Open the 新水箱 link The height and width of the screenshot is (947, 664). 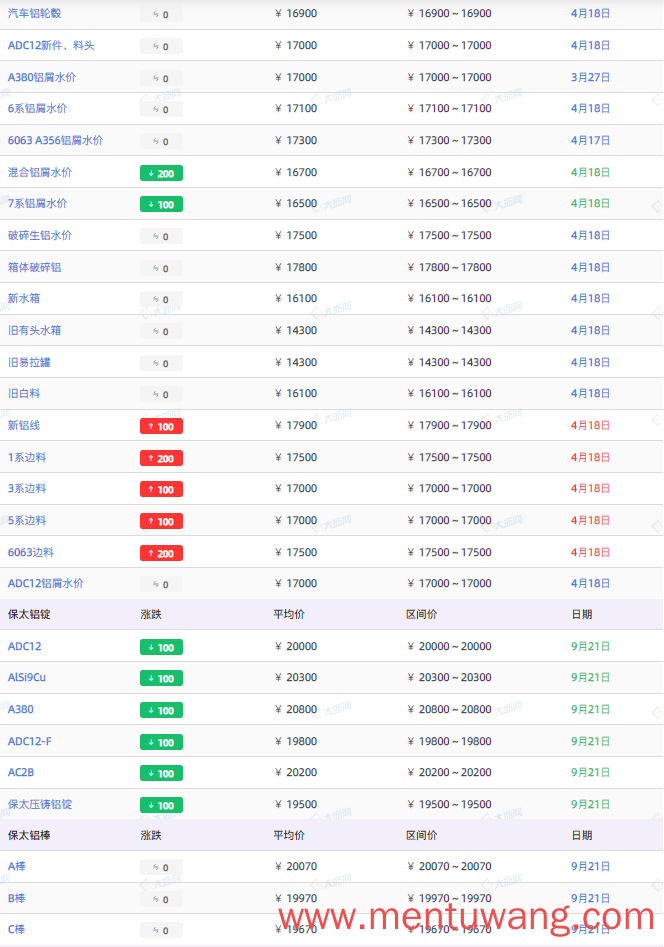pos(24,298)
